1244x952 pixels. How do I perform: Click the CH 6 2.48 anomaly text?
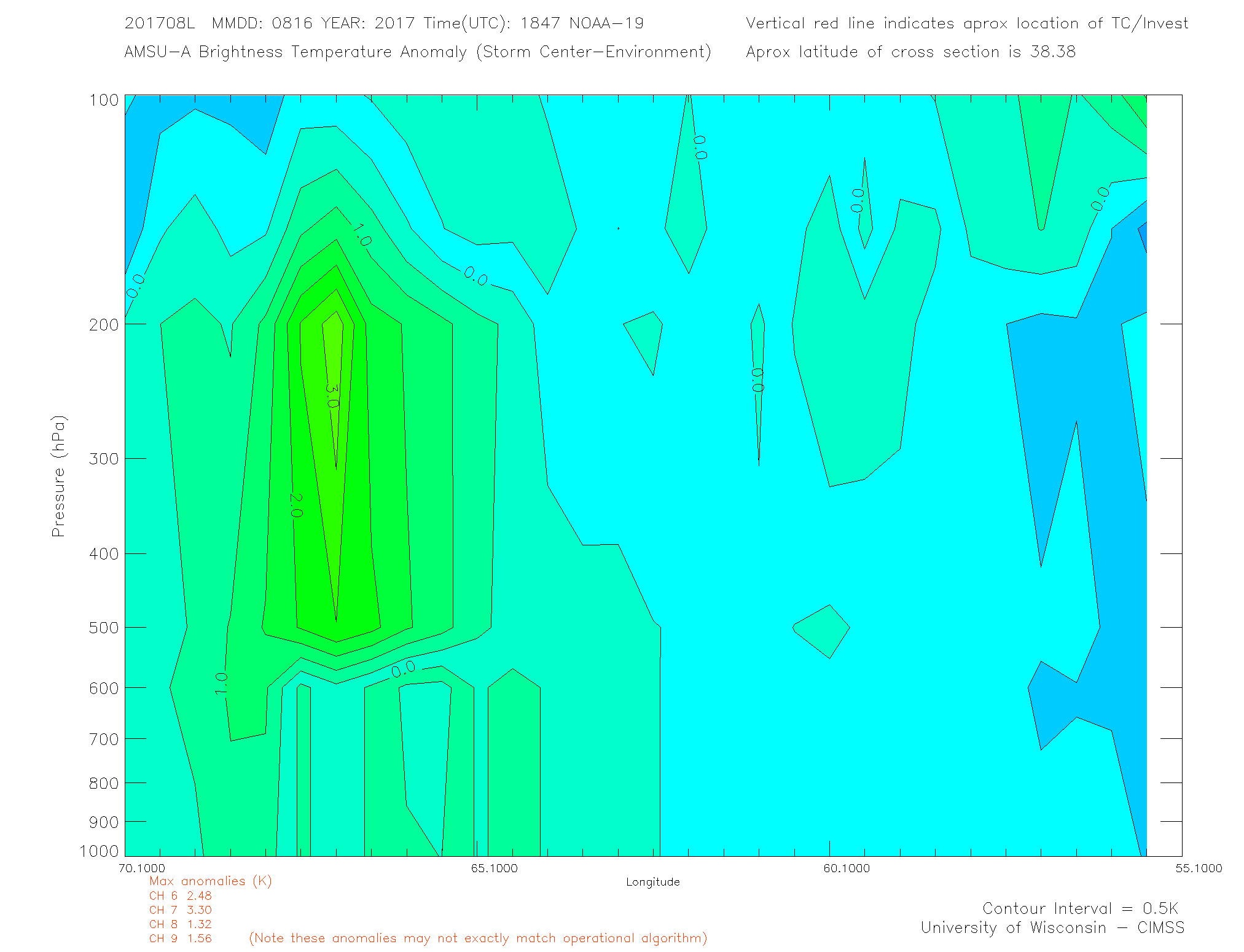click(180, 895)
